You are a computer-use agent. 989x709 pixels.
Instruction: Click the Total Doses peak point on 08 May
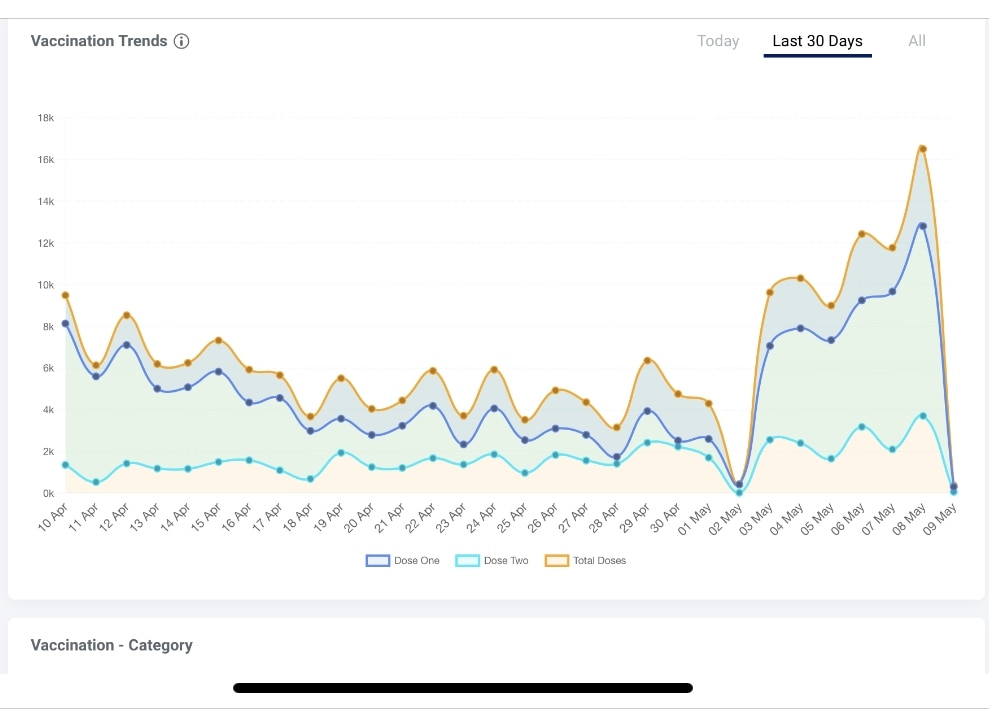tap(923, 149)
